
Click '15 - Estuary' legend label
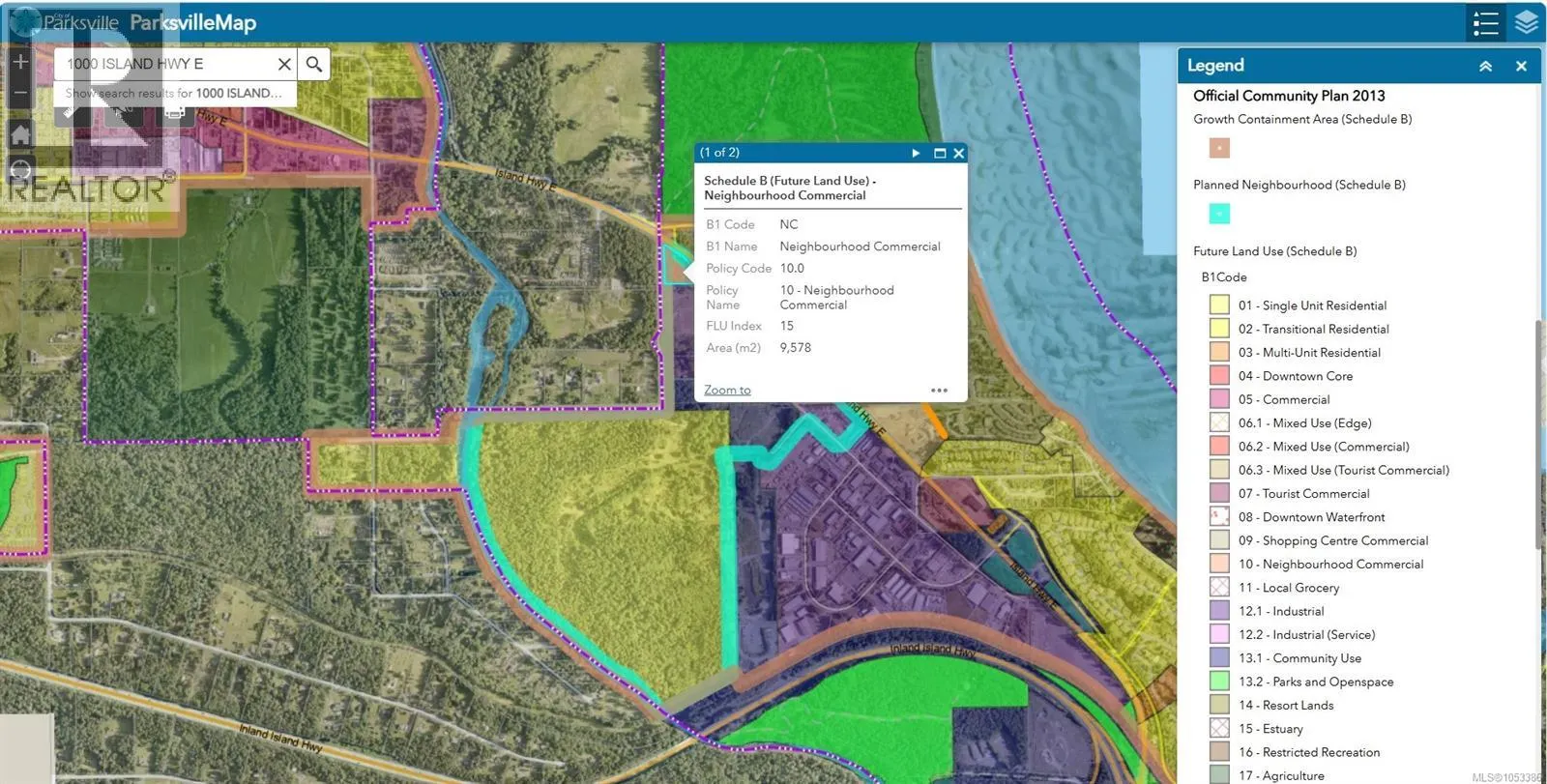tap(1270, 728)
